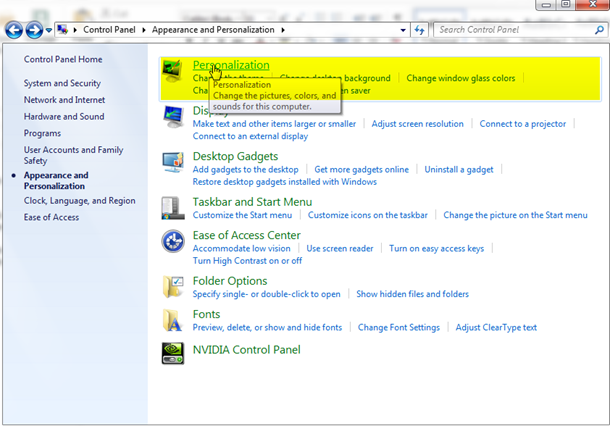Click Uninstall a gadget
Image resolution: width=610 pixels, height=426 pixels.
click(459, 170)
